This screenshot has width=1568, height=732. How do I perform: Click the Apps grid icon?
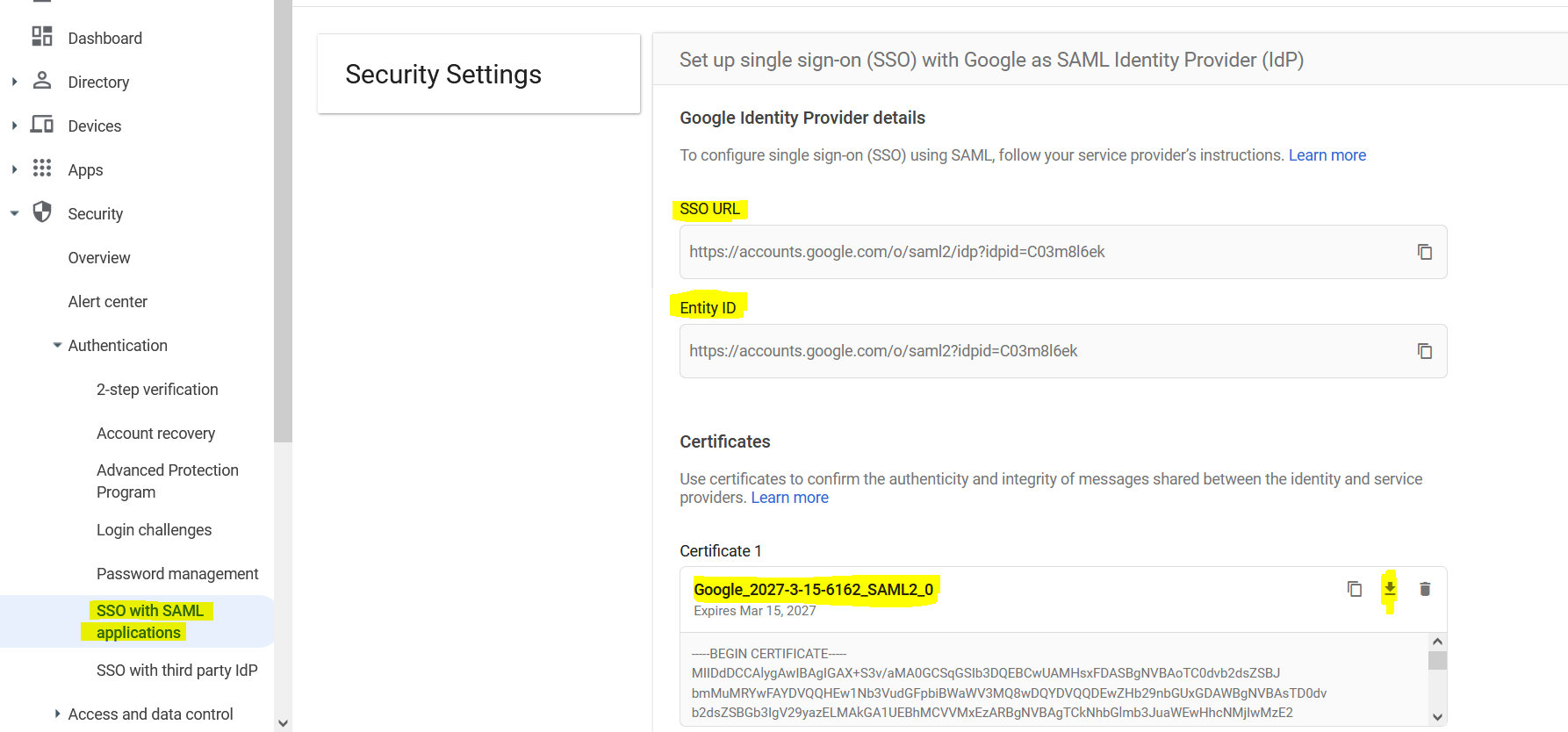tap(42, 169)
